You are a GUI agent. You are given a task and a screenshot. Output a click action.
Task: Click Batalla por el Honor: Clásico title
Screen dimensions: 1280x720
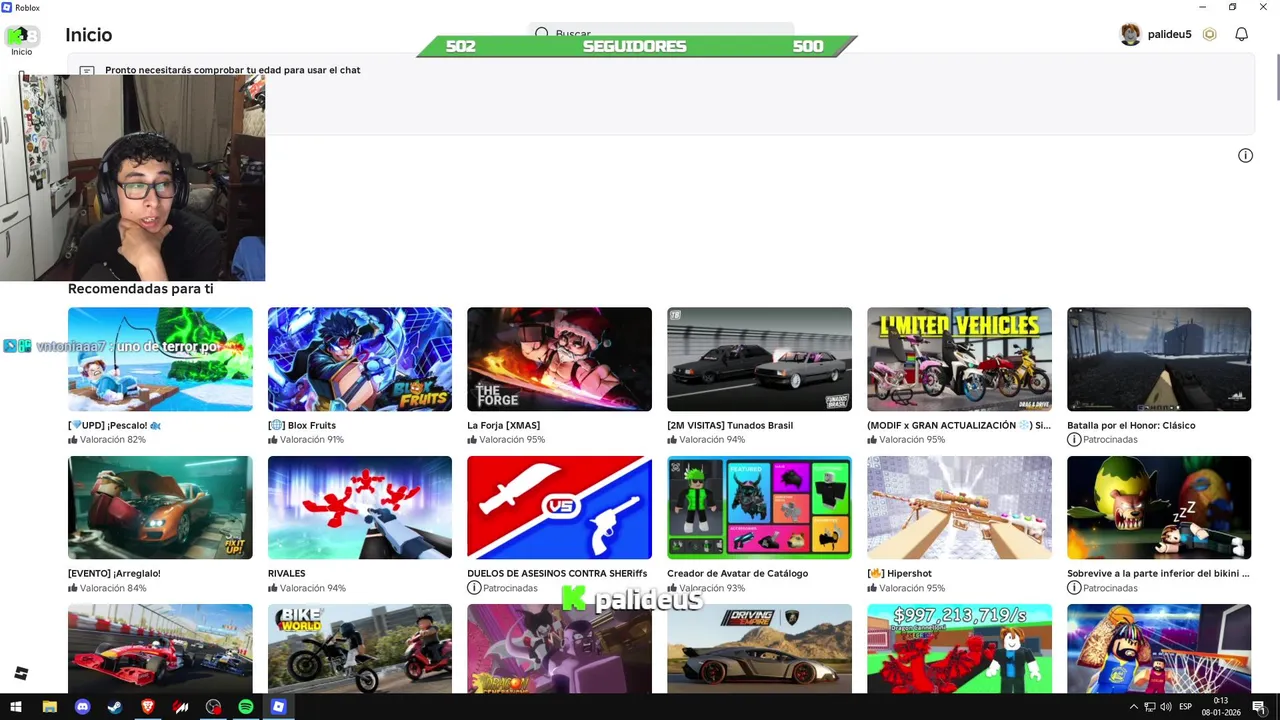click(x=1131, y=425)
